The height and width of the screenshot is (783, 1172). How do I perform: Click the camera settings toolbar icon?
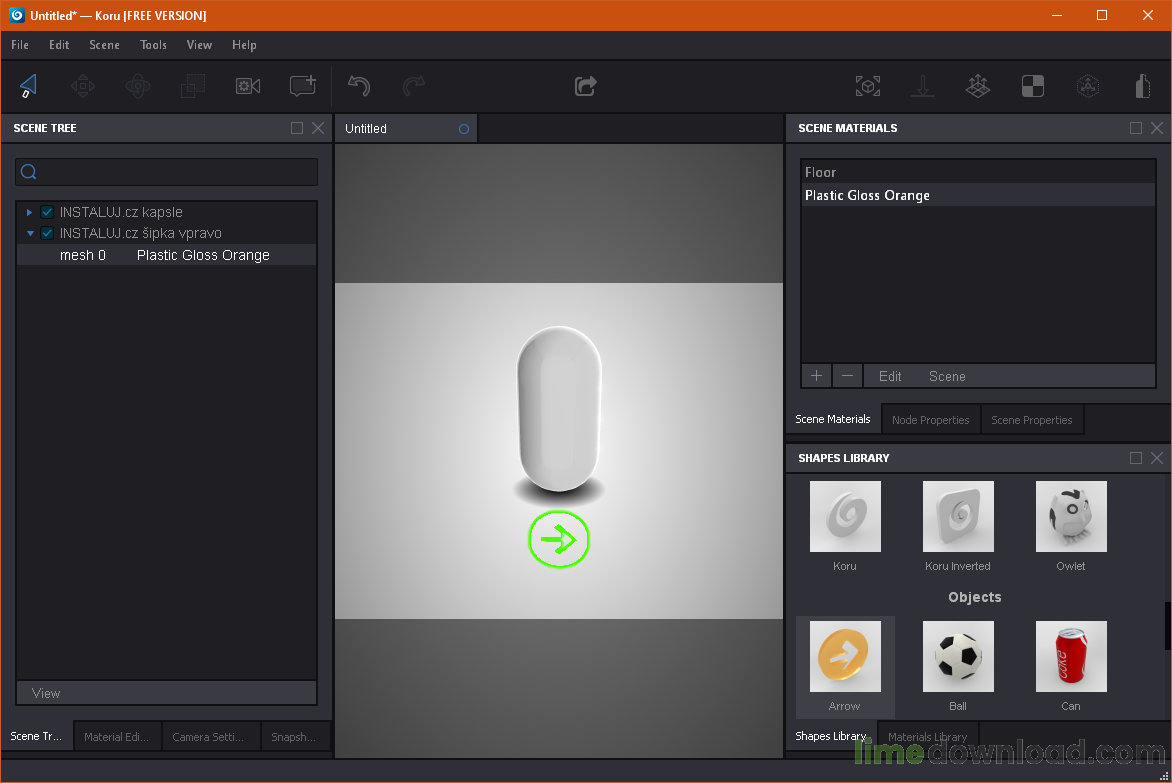(248, 86)
